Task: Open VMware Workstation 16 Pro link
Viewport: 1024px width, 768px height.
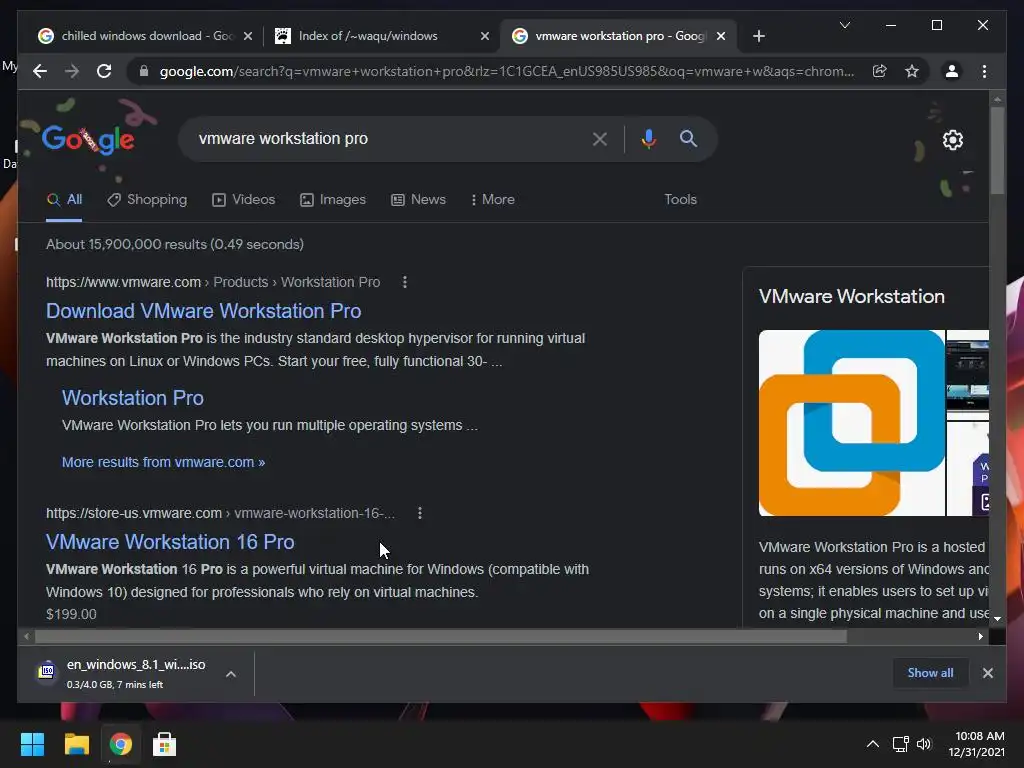Action: (x=170, y=542)
